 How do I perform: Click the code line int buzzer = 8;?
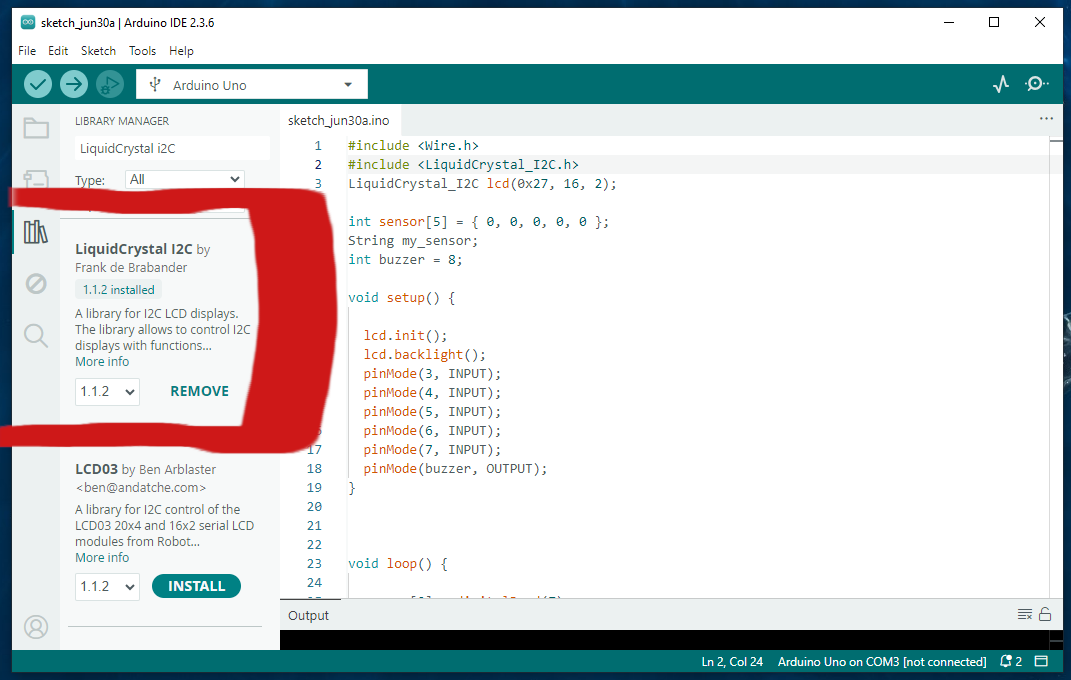coord(405,259)
